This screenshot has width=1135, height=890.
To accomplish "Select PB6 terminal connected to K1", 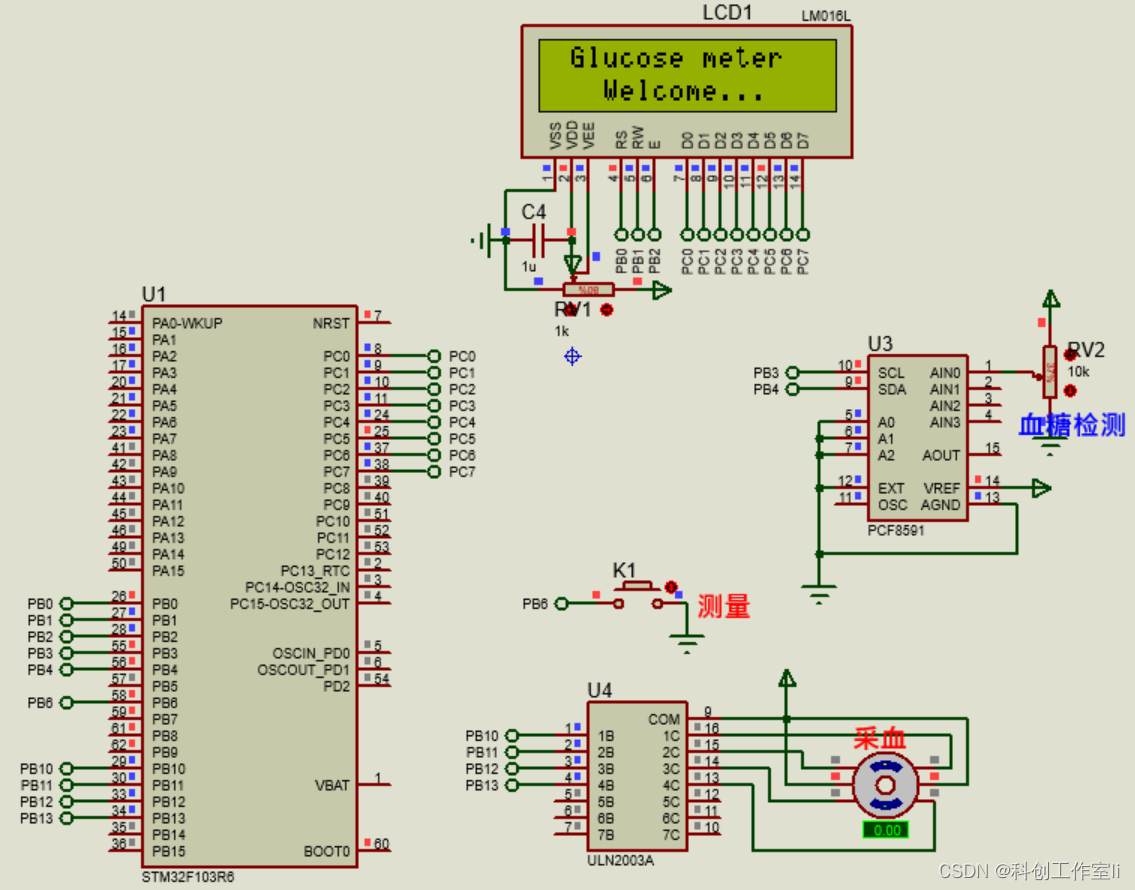I will point(561,603).
